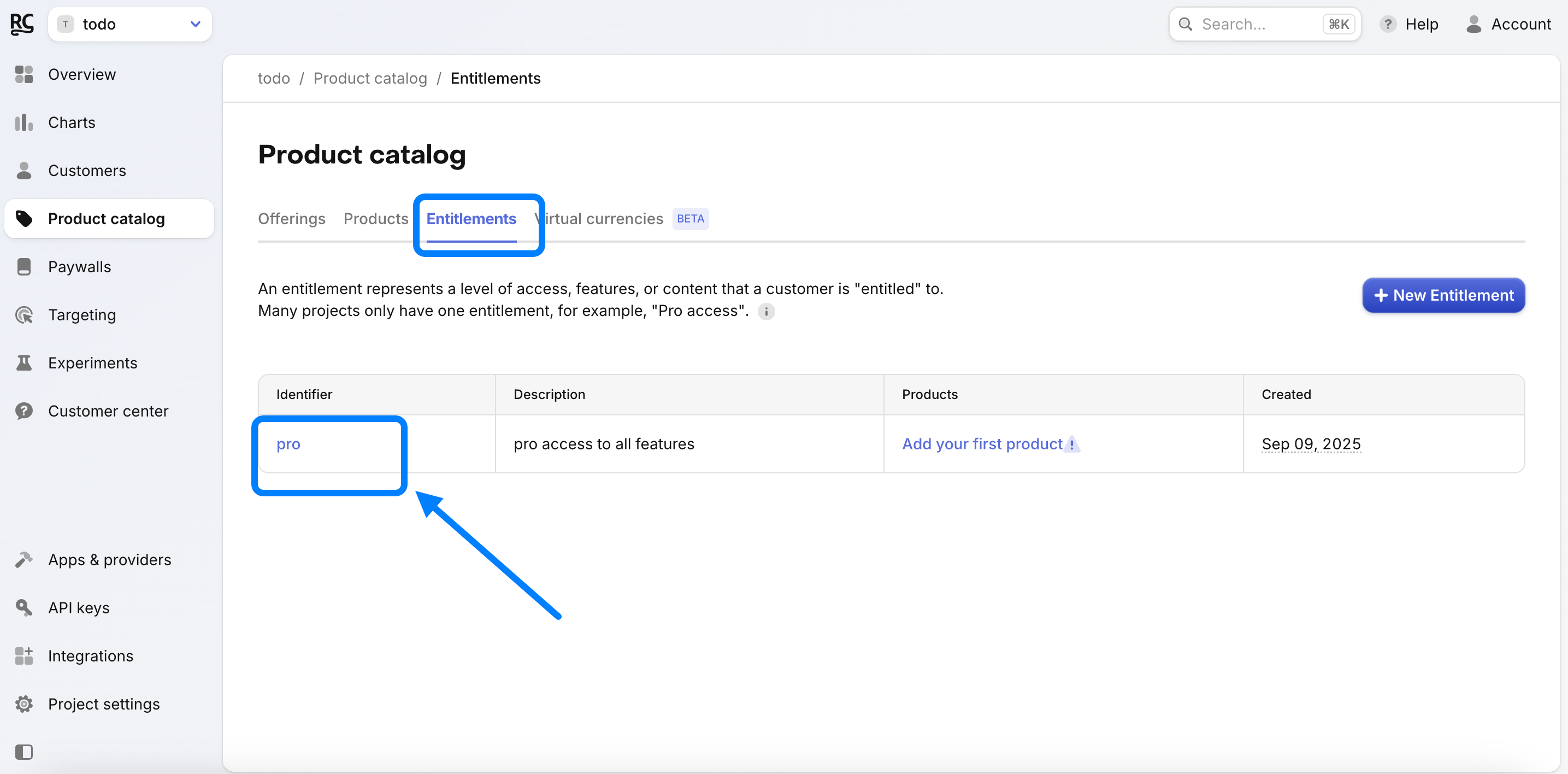Open the Integrations page
Image resolution: width=1568 pixels, height=774 pixels.
pos(90,656)
